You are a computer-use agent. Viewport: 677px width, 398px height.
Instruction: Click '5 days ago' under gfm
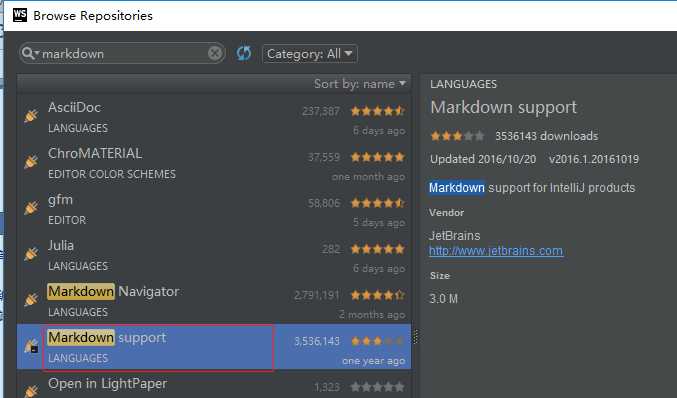(379, 223)
